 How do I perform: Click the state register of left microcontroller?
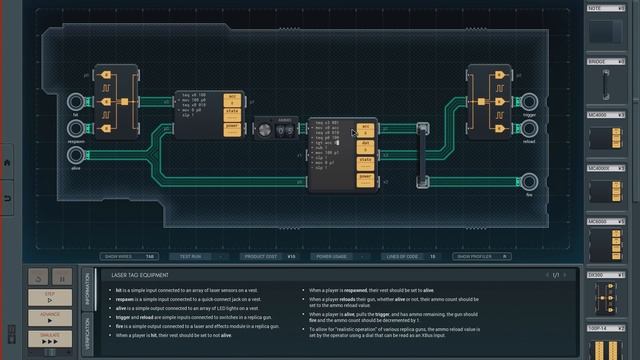pos(232,115)
